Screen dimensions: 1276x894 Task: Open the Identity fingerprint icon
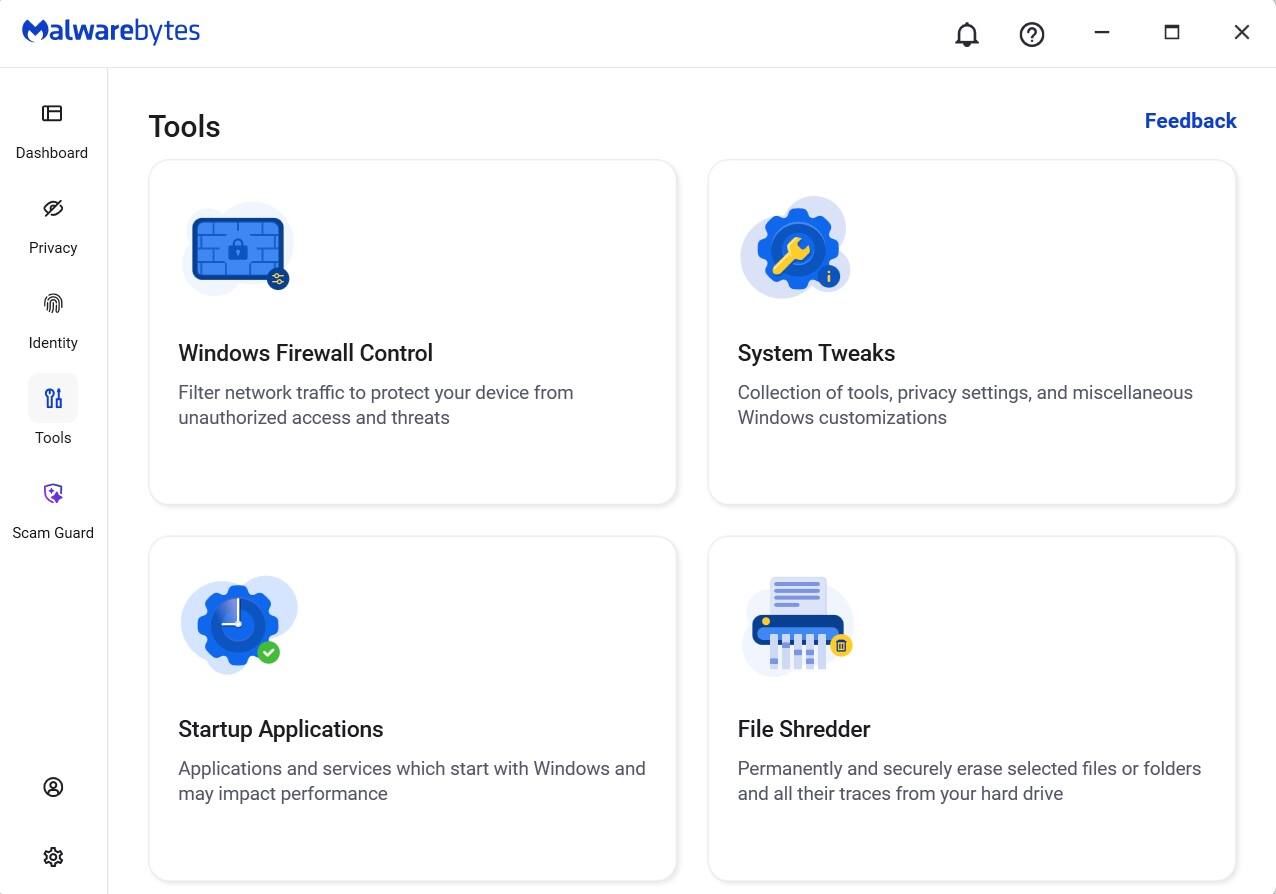tap(53, 303)
